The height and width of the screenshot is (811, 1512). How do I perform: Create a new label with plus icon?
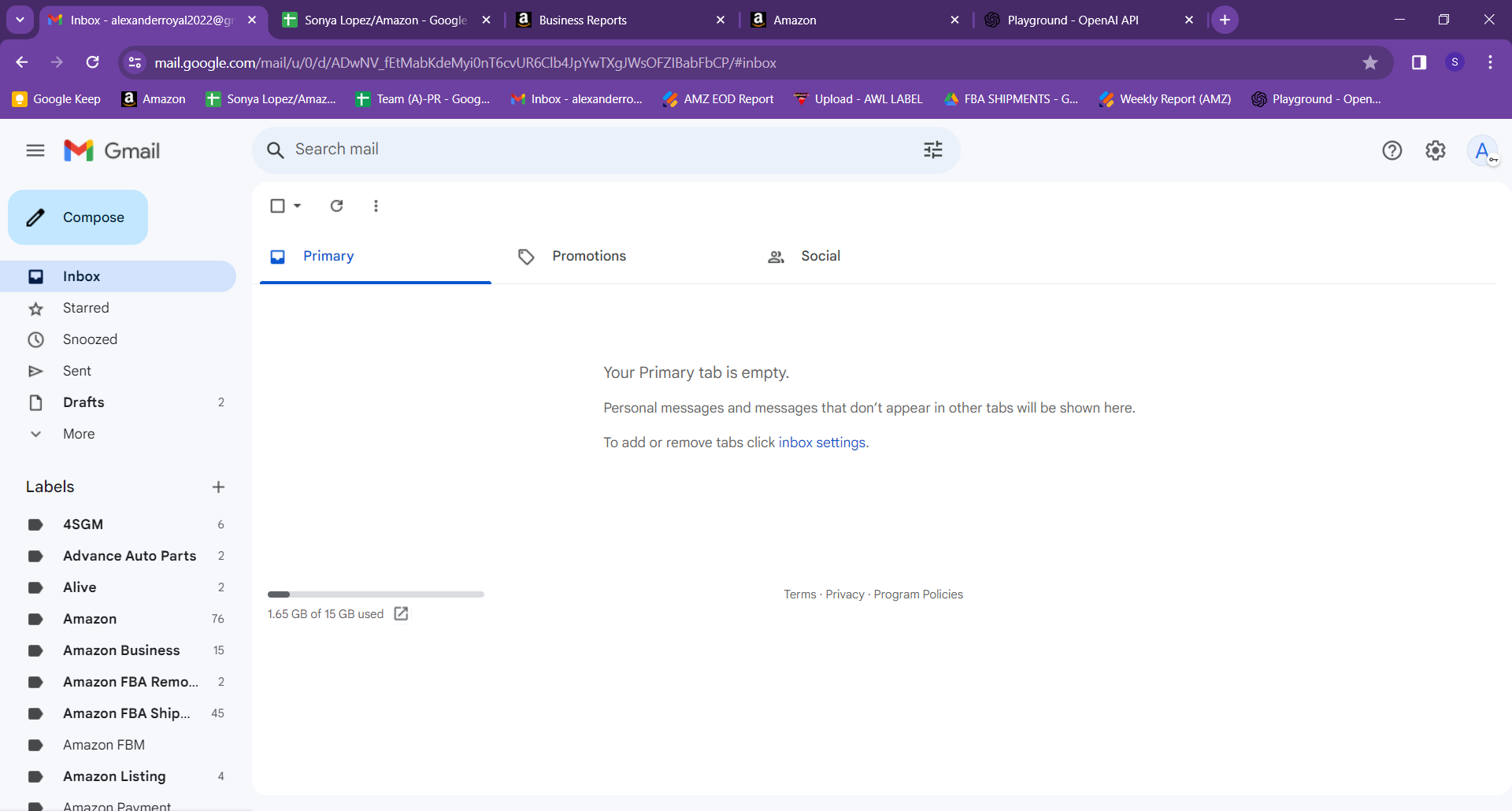coord(218,487)
